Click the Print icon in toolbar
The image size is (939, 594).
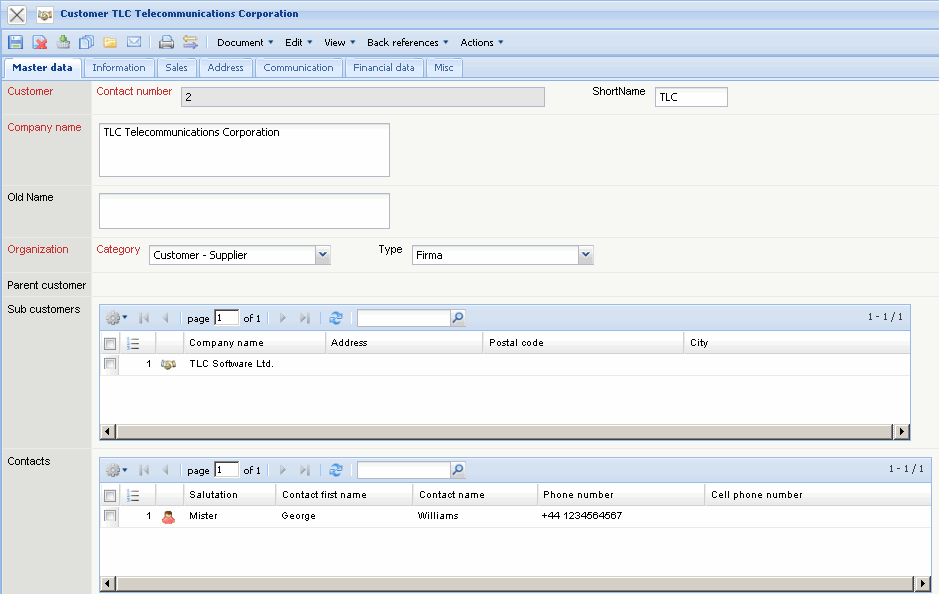point(166,42)
